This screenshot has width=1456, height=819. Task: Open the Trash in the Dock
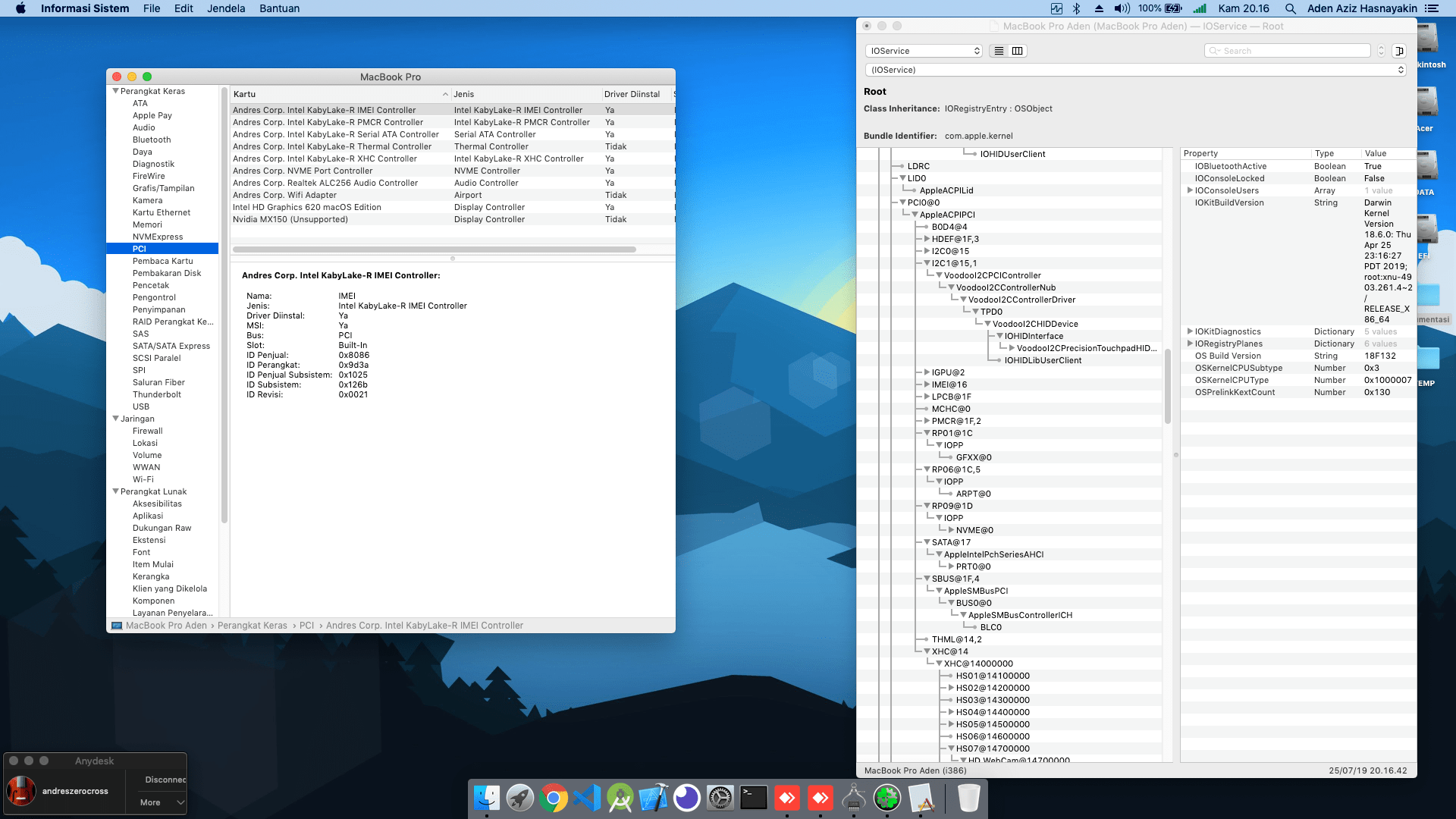(969, 798)
